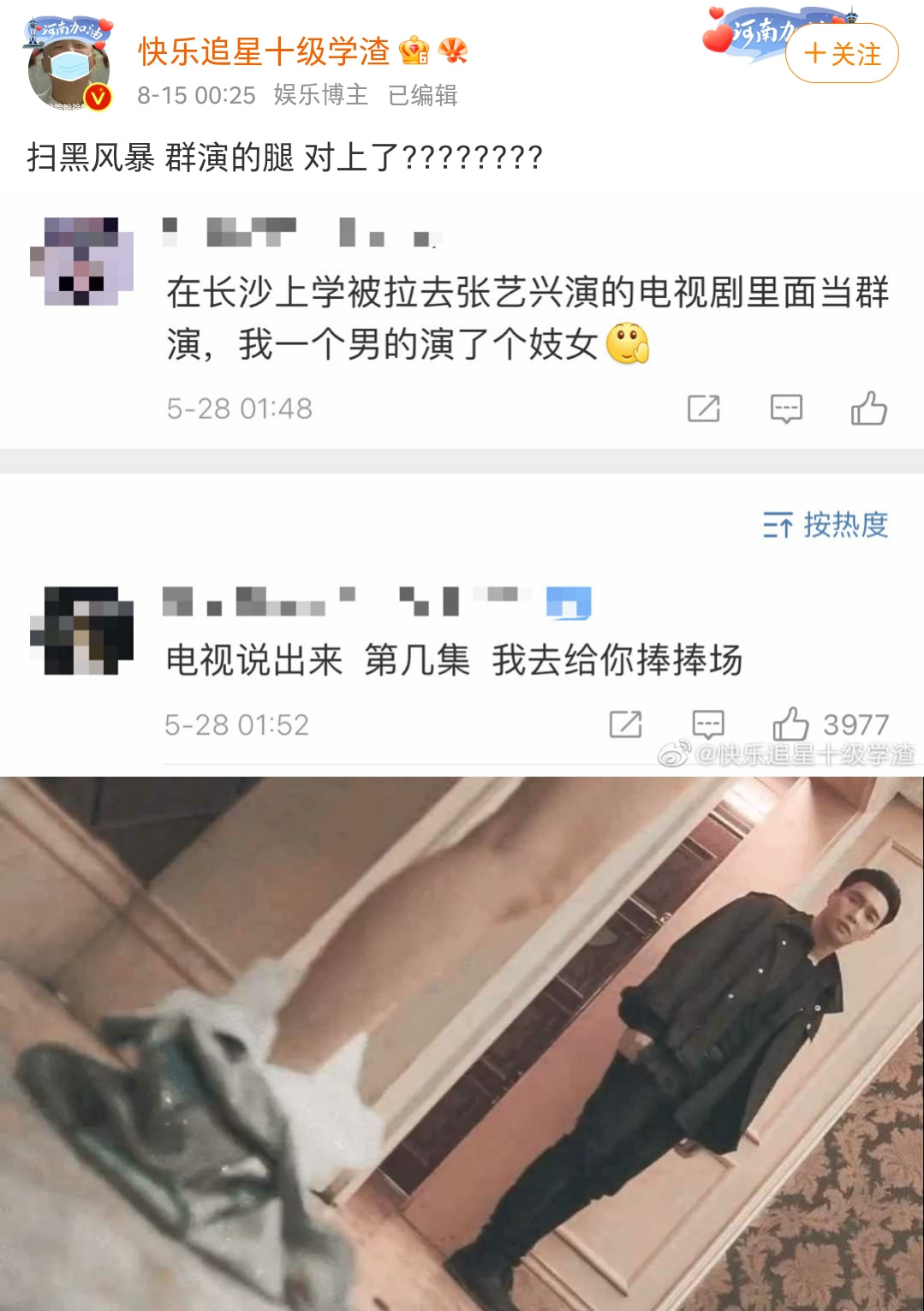Open the photo of the man in the hallway
Screen dimensions: 924x1311
(x=462, y=1043)
